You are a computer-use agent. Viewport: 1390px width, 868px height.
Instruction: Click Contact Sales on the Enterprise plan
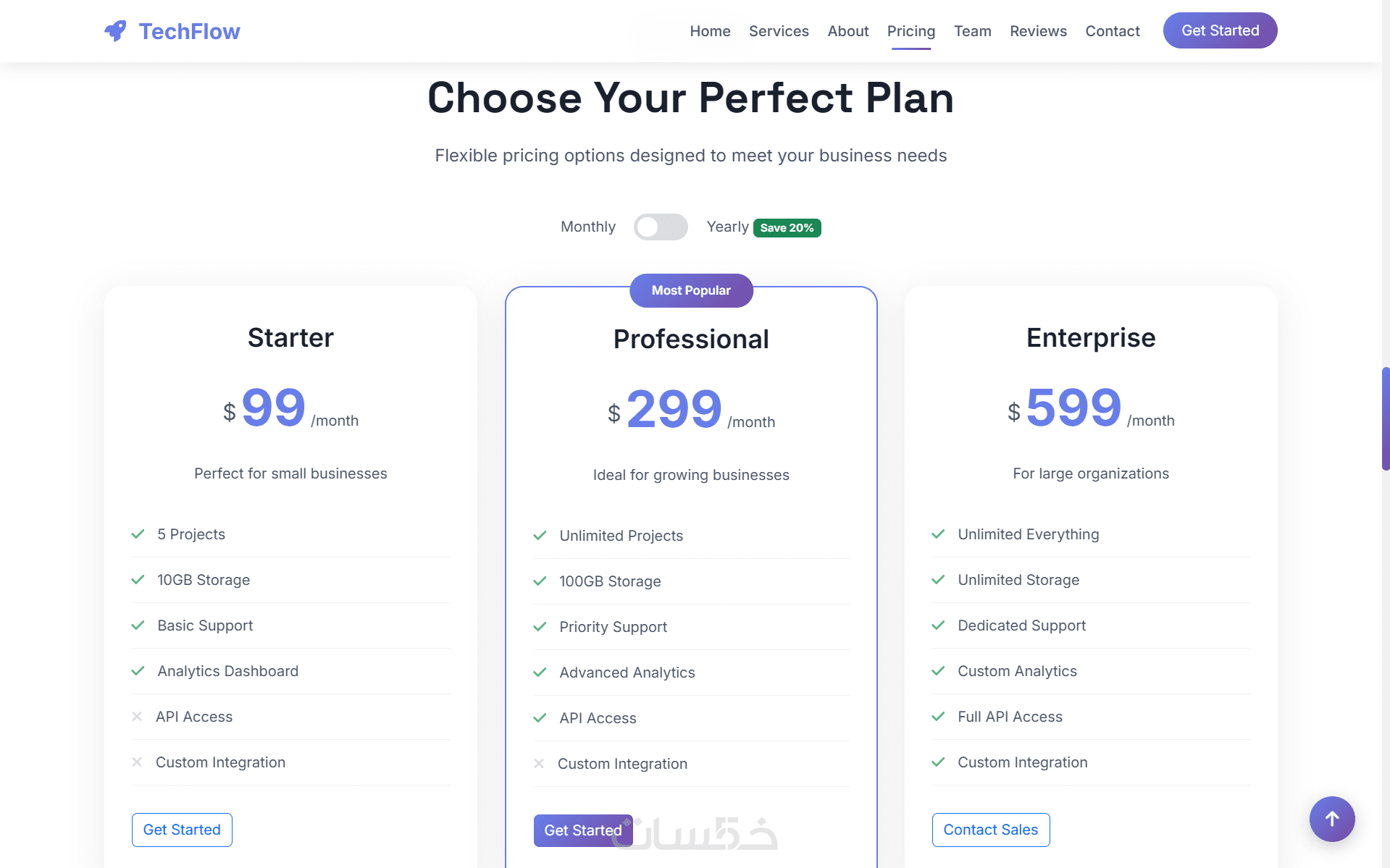click(x=990, y=830)
